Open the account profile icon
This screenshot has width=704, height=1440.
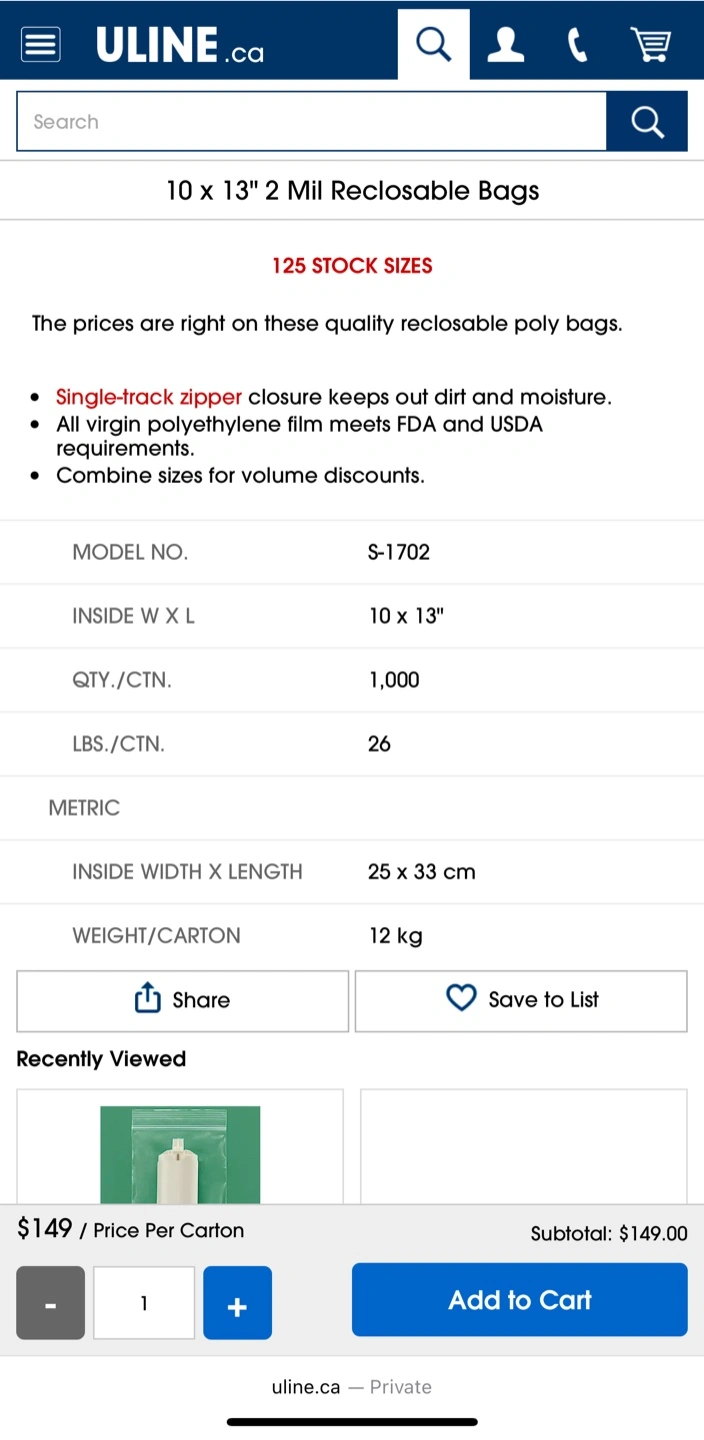pos(505,44)
